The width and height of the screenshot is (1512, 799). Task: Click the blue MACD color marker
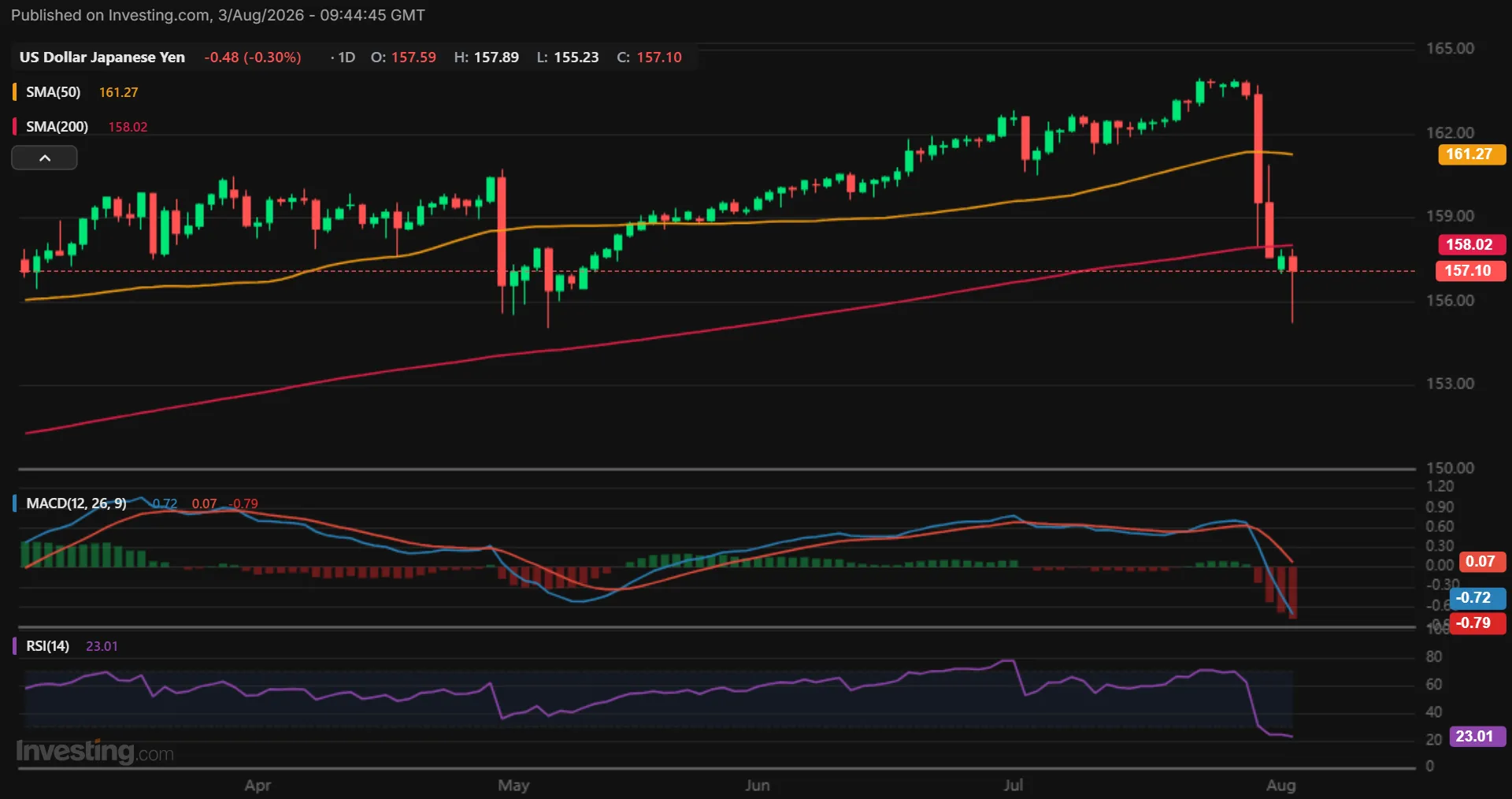14,504
